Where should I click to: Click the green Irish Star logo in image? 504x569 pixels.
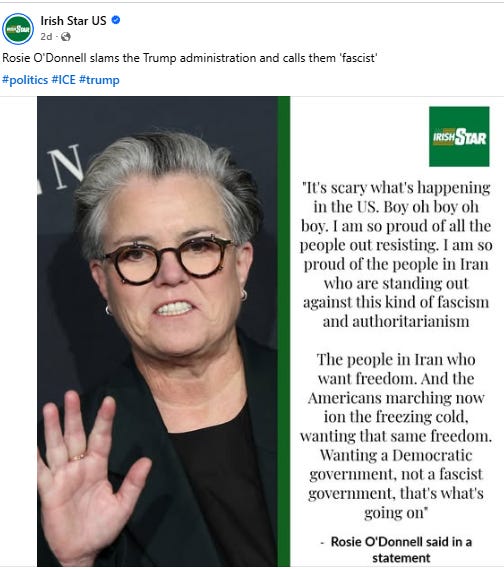(x=459, y=136)
